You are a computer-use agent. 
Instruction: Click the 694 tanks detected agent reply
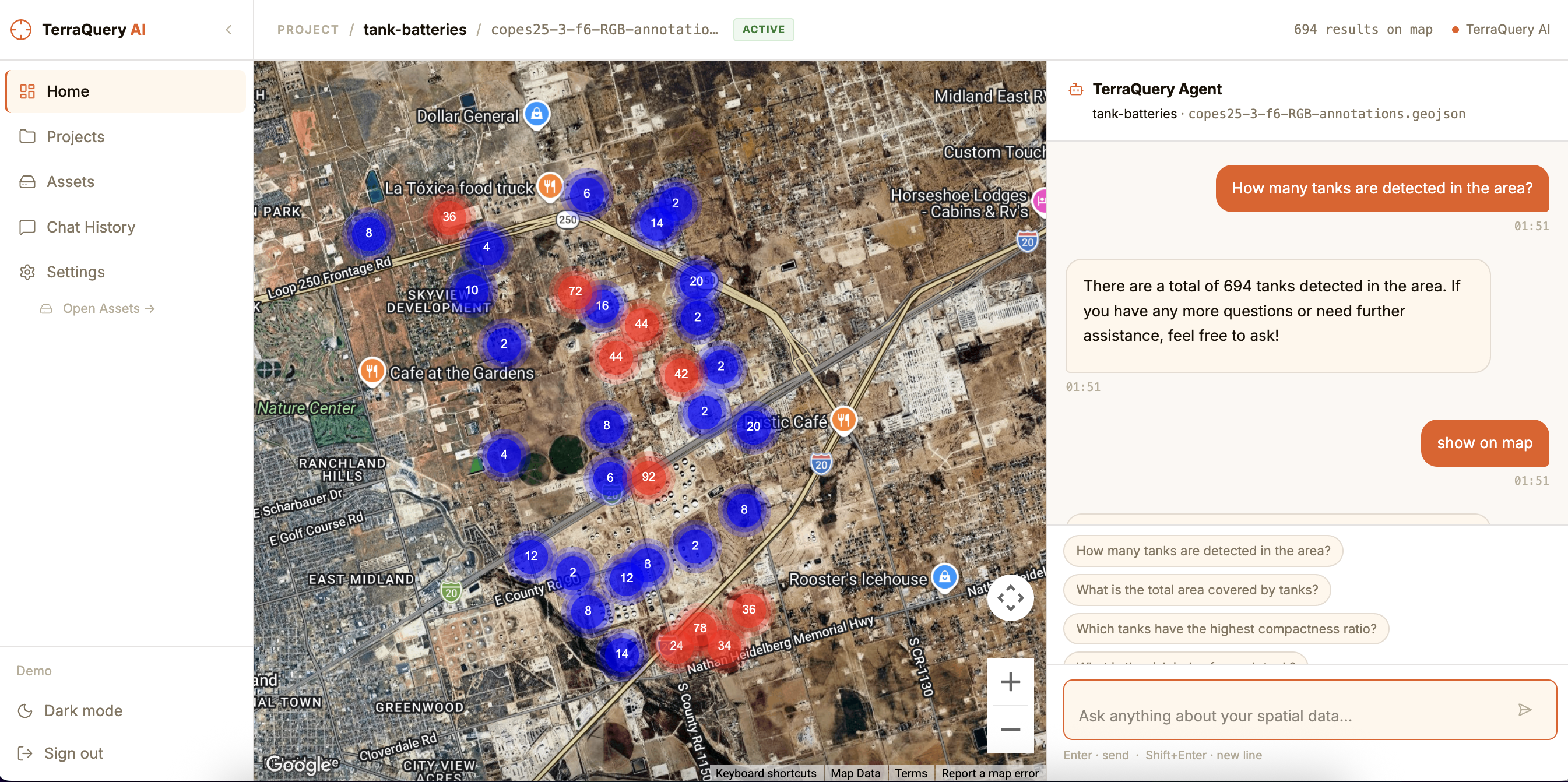tap(1277, 316)
